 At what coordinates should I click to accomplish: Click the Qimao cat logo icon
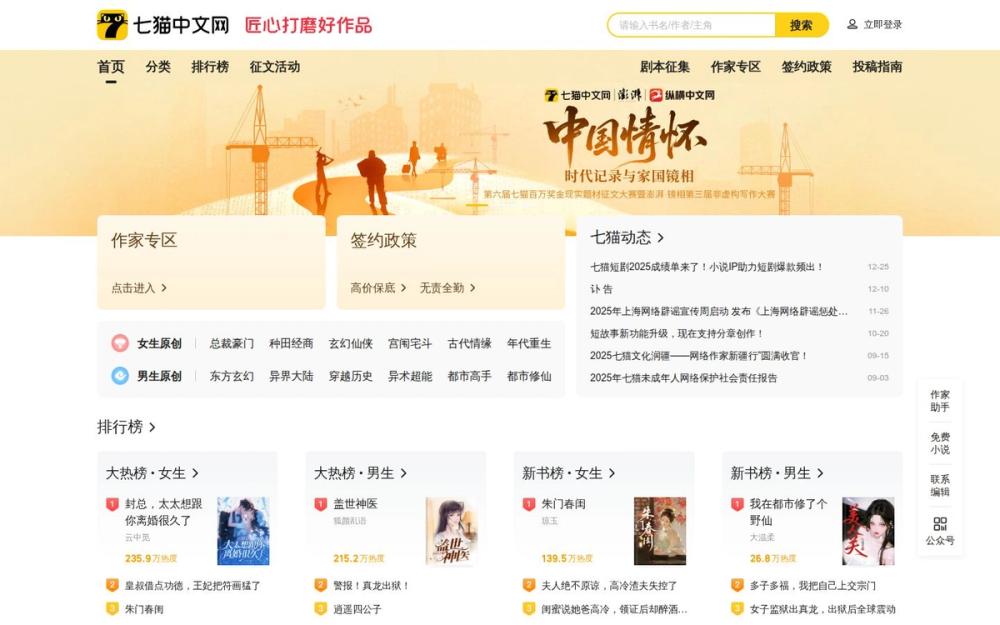112,25
